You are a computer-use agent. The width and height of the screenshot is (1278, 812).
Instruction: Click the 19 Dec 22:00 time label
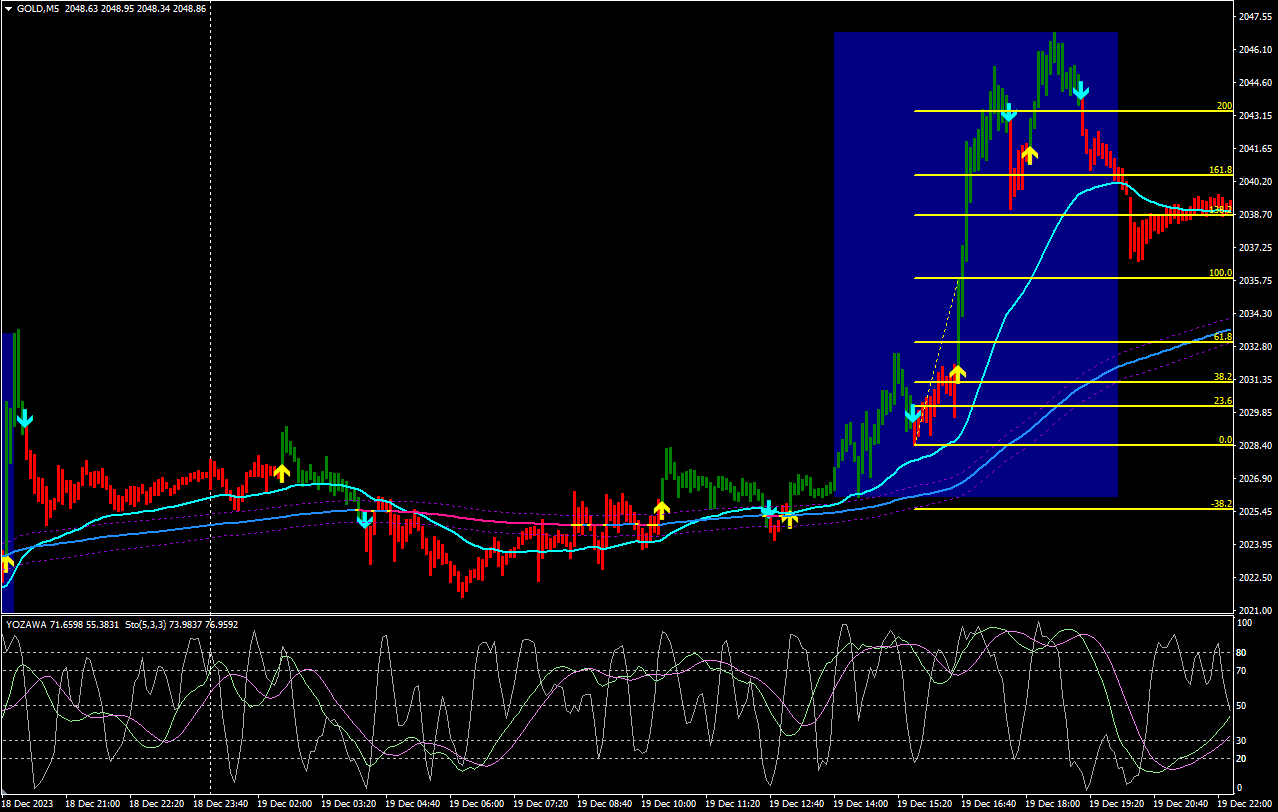pos(1244,803)
